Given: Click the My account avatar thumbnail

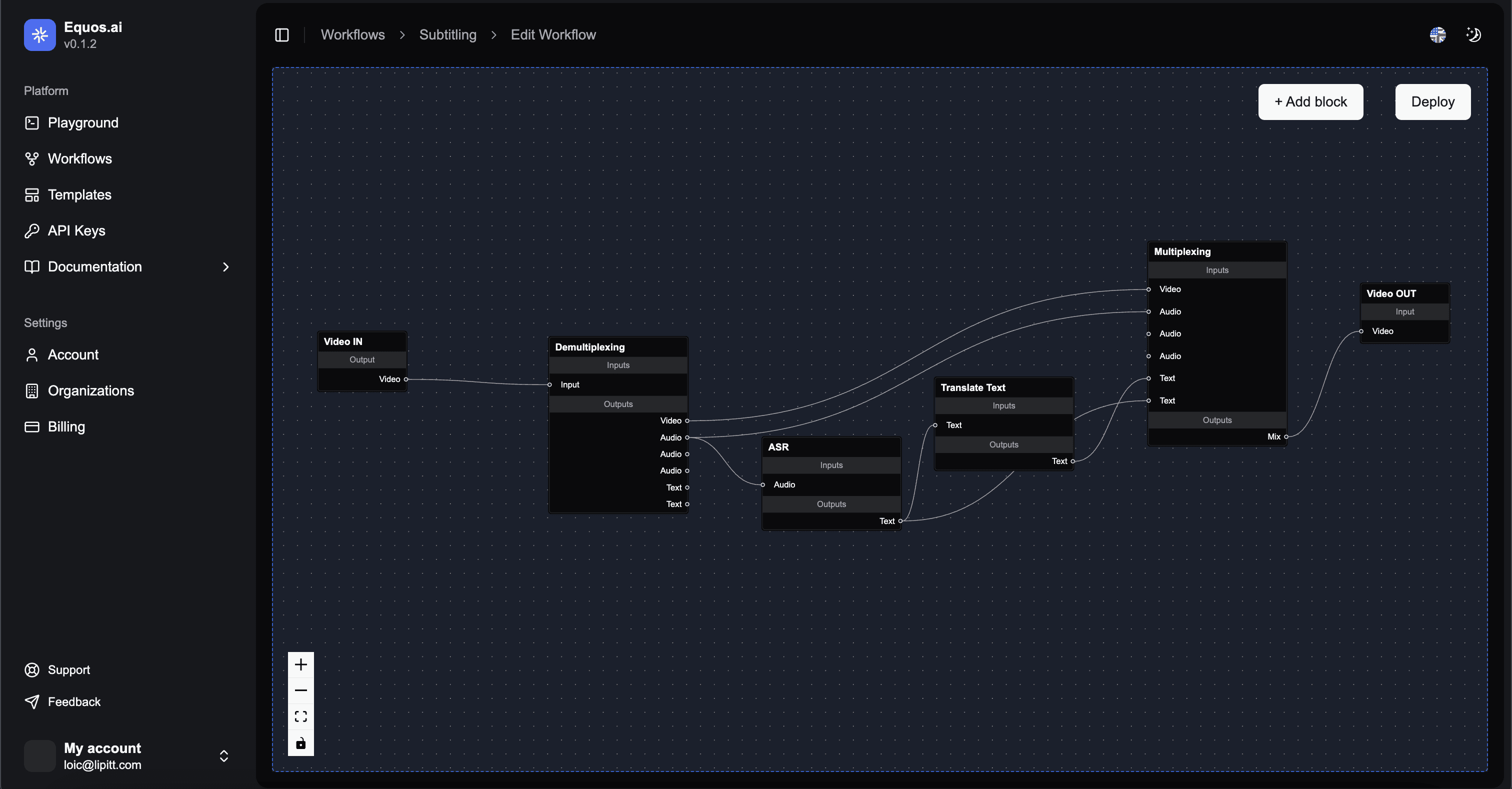Looking at the screenshot, I should pyautogui.click(x=39, y=755).
